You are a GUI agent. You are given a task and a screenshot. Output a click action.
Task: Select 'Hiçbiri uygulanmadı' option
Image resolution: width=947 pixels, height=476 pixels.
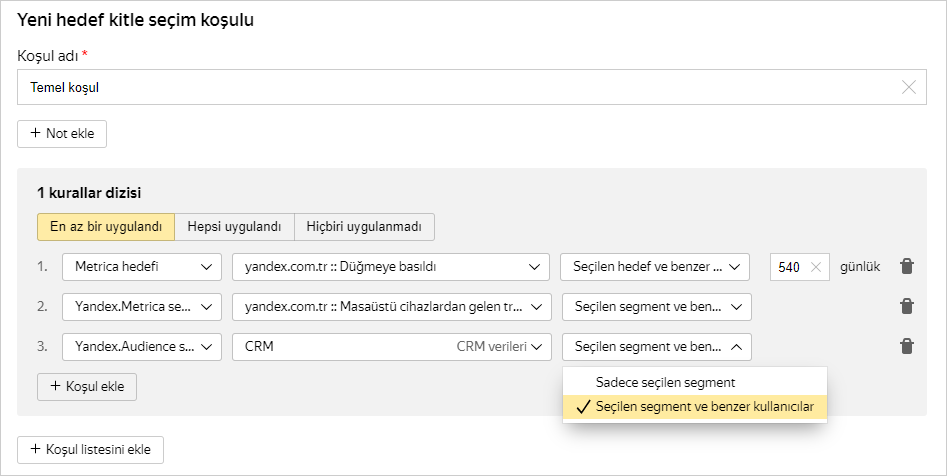[364, 227]
